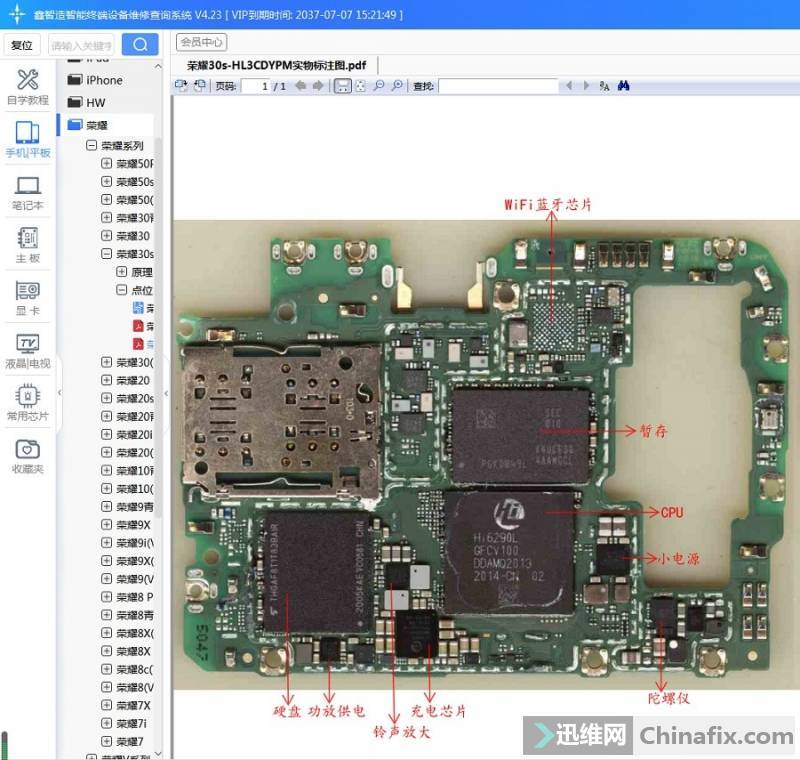Toggle the fit-width view button in PDF toolbar

point(342,86)
